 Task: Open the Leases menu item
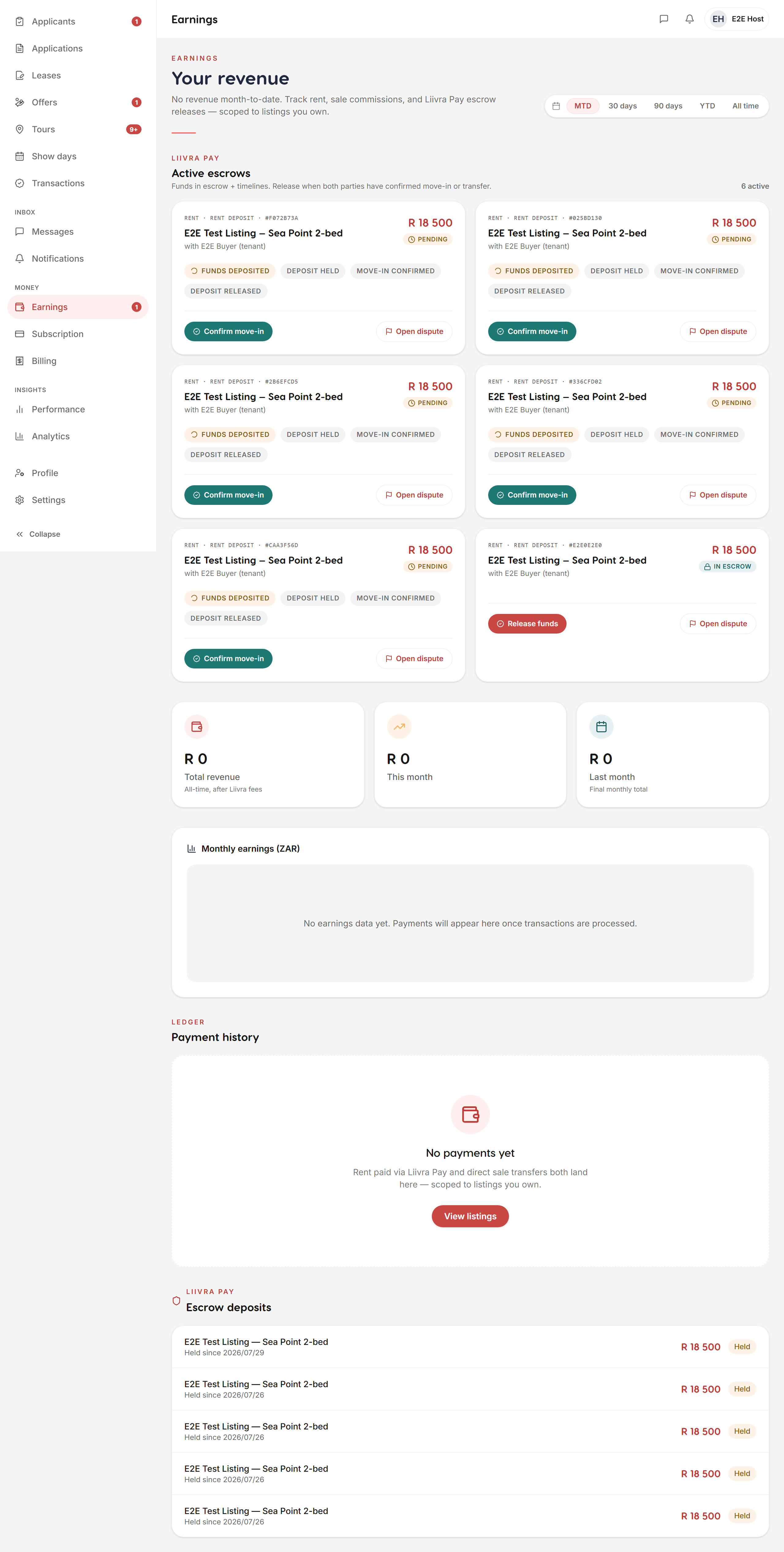78,76
